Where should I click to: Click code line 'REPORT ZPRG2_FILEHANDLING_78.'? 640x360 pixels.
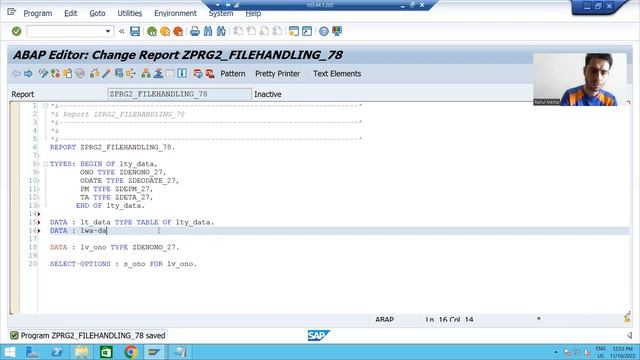tap(112, 147)
